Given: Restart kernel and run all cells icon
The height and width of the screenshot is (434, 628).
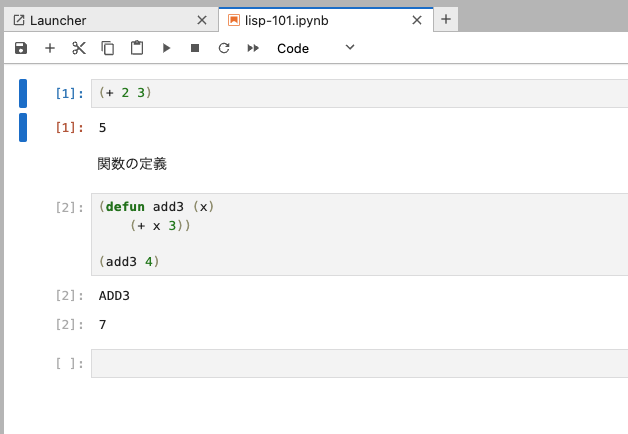Looking at the screenshot, I should pyautogui.click(x=253, y=48).
